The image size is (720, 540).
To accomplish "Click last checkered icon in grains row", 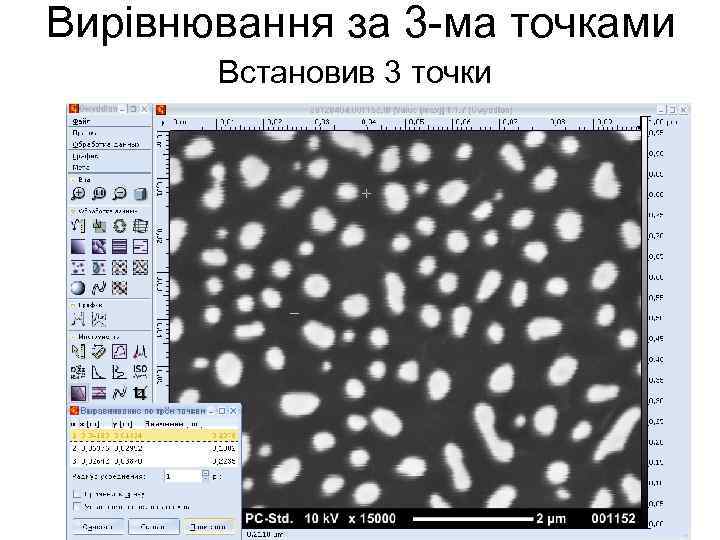I will pyautogui.click(x=141, y=267).
